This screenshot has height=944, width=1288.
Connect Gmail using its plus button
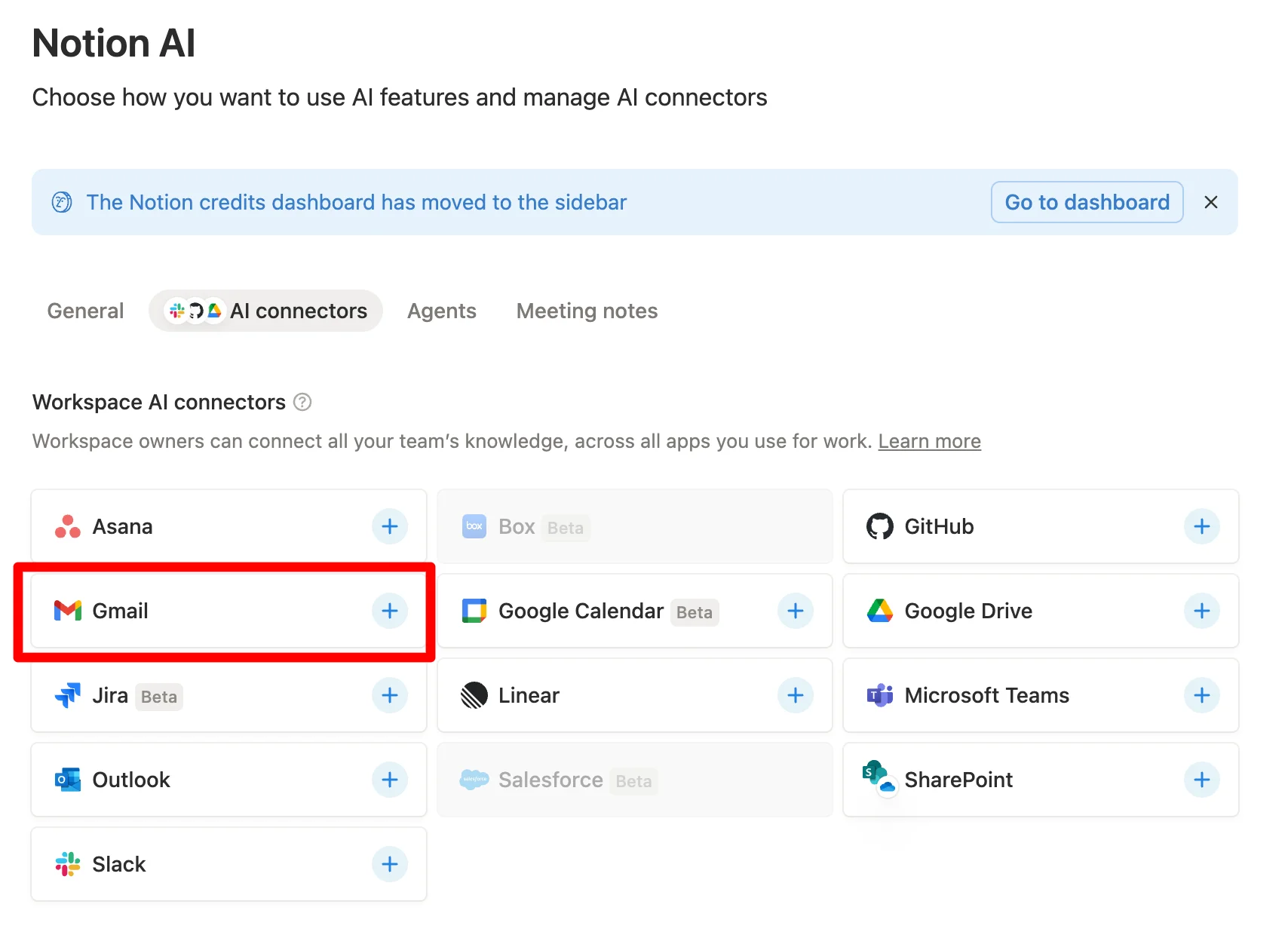coord(390,611)
